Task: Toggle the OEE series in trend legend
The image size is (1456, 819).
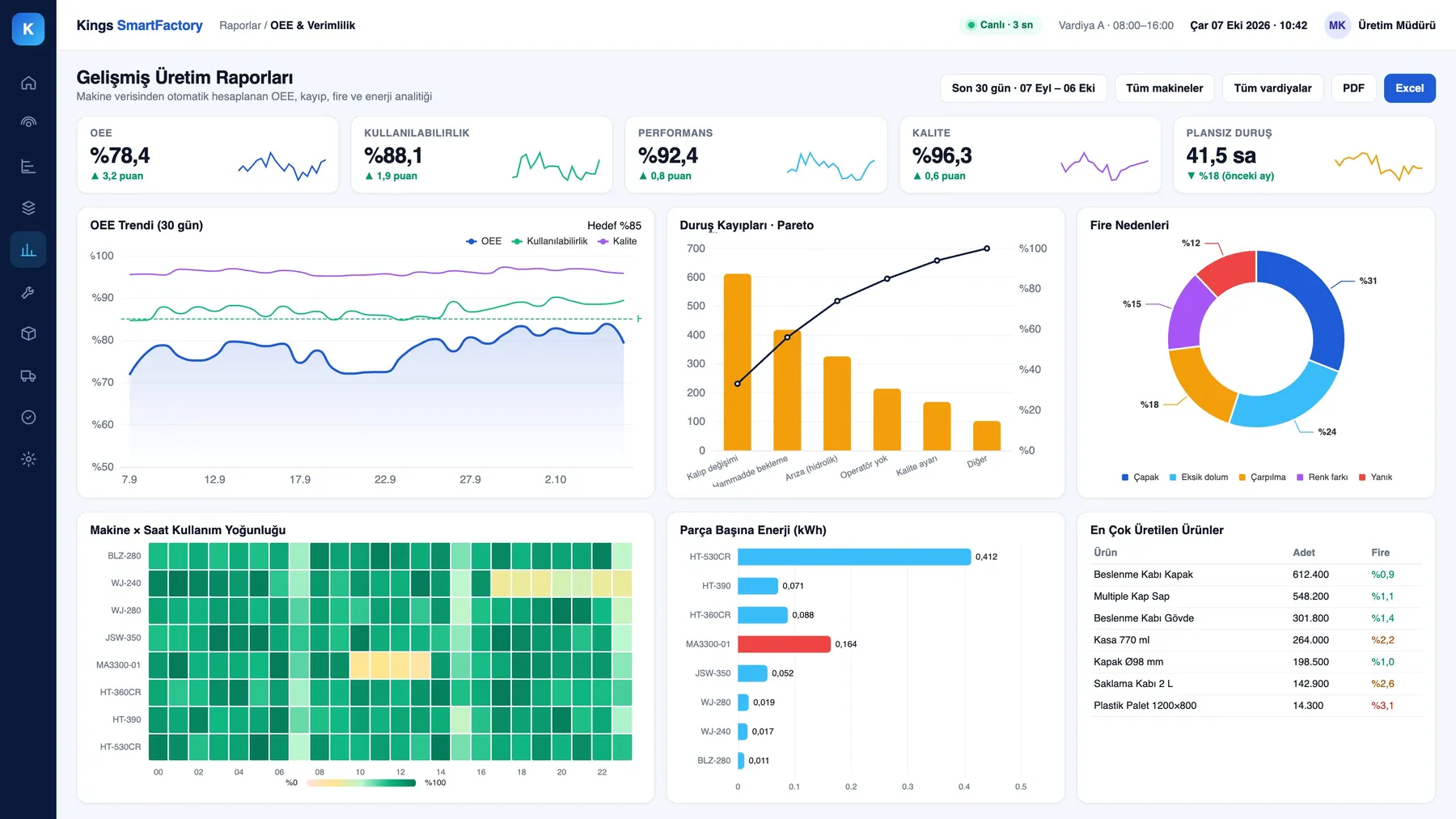Action: pyautogui.click(x=484, y=241)
